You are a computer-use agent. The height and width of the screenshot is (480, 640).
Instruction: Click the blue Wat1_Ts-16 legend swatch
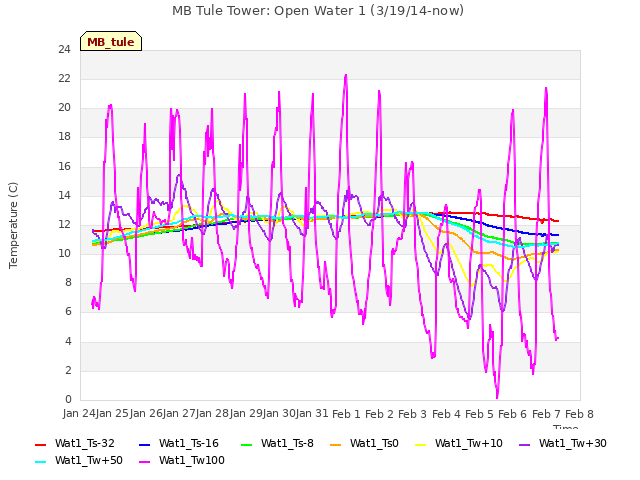click(x=144, y=444)
